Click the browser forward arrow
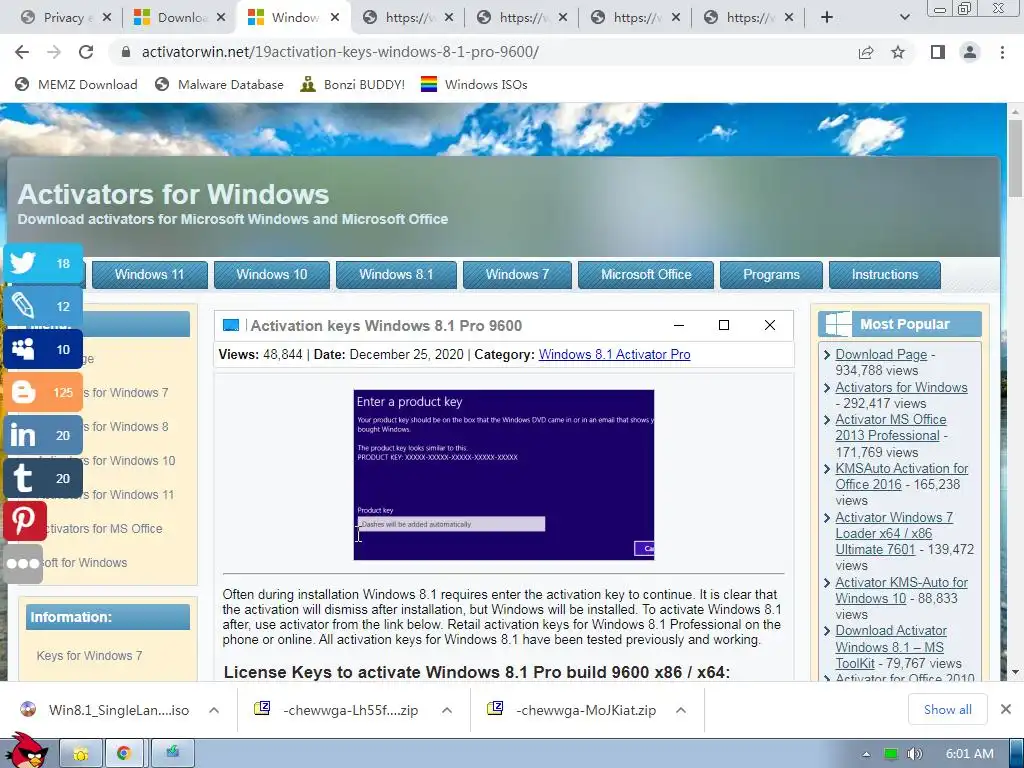 pos(54,52)
